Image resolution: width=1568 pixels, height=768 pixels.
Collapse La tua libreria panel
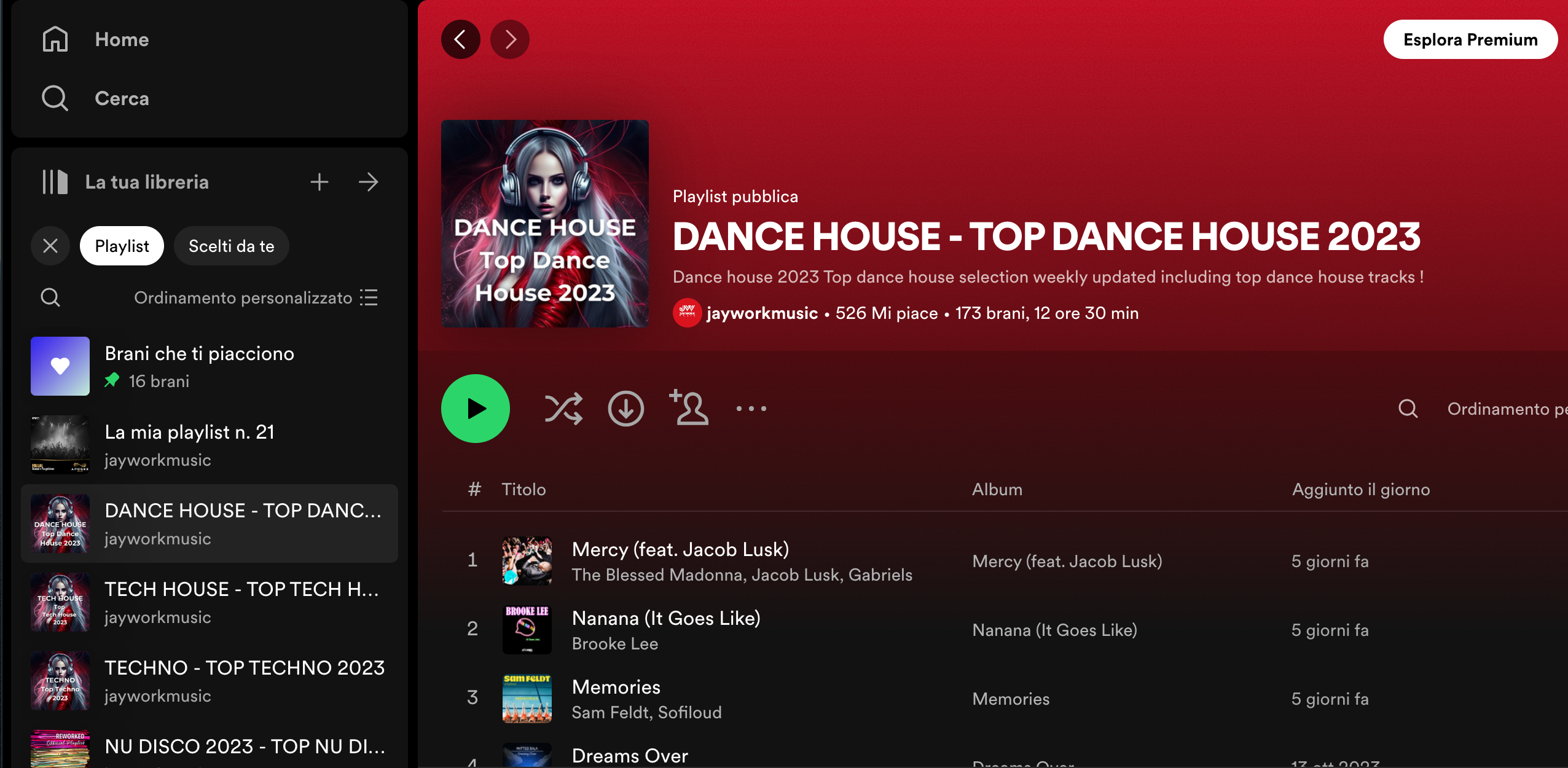coord(125,182)
